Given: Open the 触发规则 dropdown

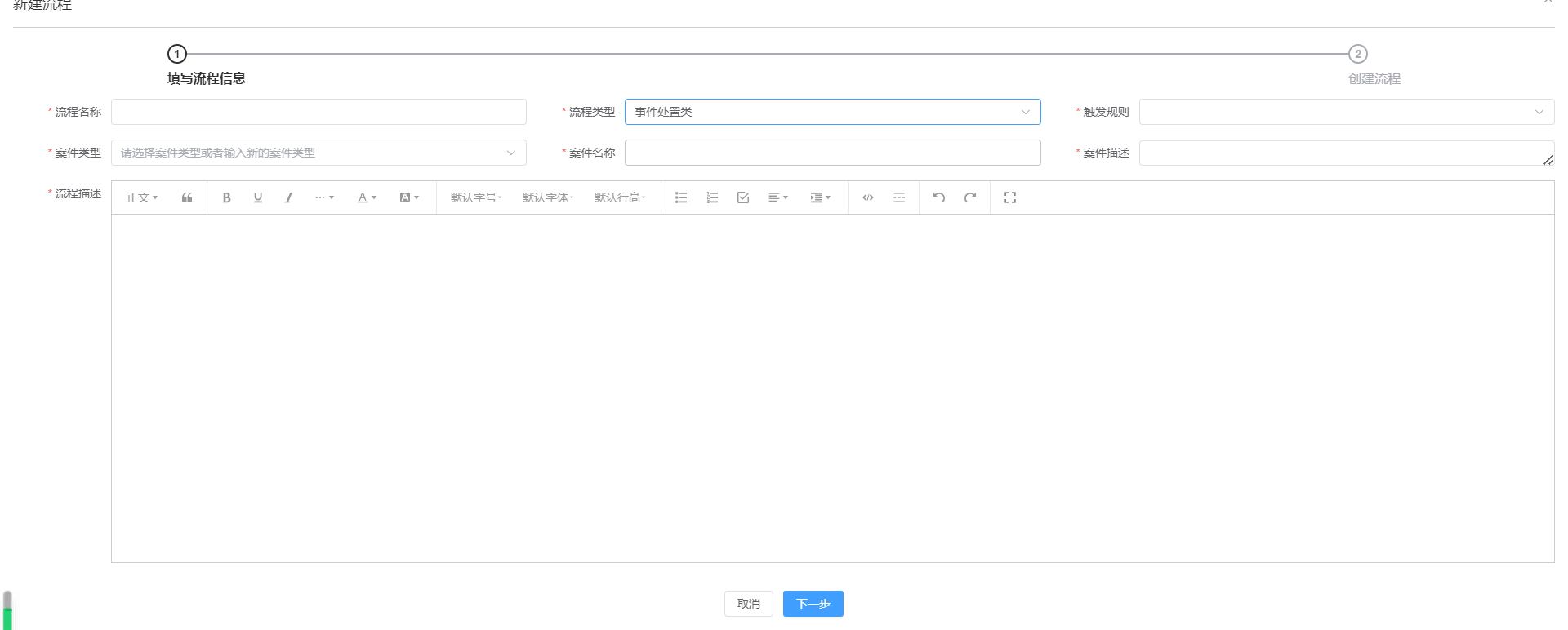Looking at the screenshot, I should [x=1347, y=112].
